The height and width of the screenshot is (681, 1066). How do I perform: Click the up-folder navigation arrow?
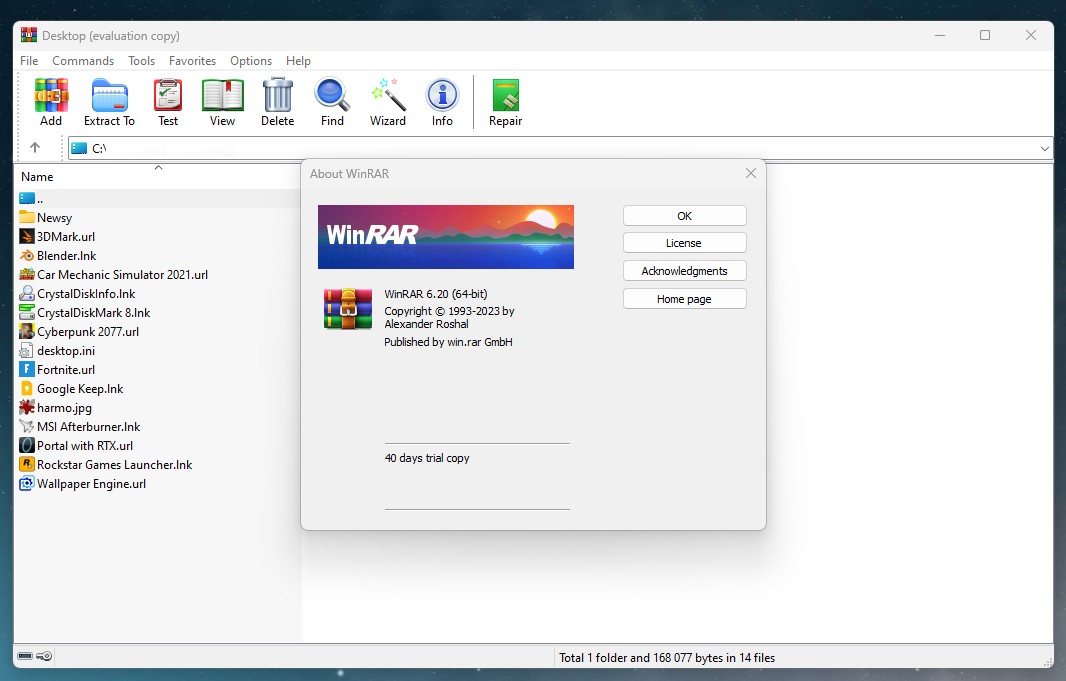pyautogui.click(x=37, y=147)
